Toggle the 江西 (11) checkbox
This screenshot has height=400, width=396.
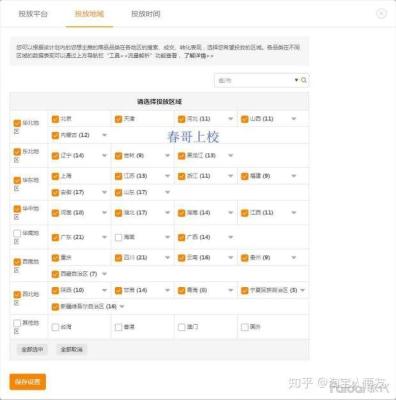[x=245, y=213]
